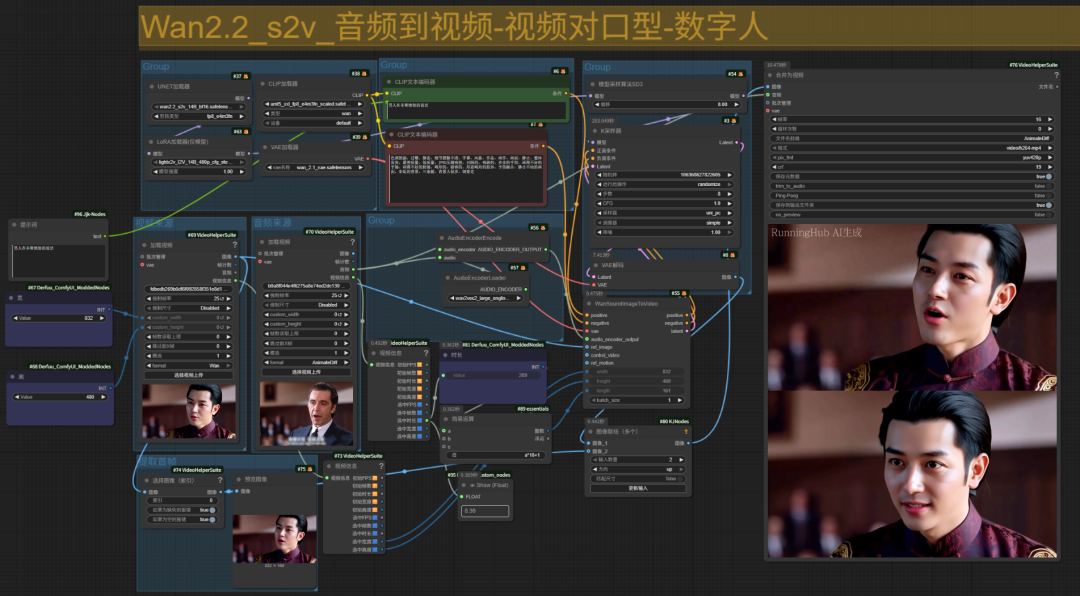The width and height of the screenshot is (1080, 596).
Task: Collapse the 简易运算 node title dot
Action: (x=445, y=419)
